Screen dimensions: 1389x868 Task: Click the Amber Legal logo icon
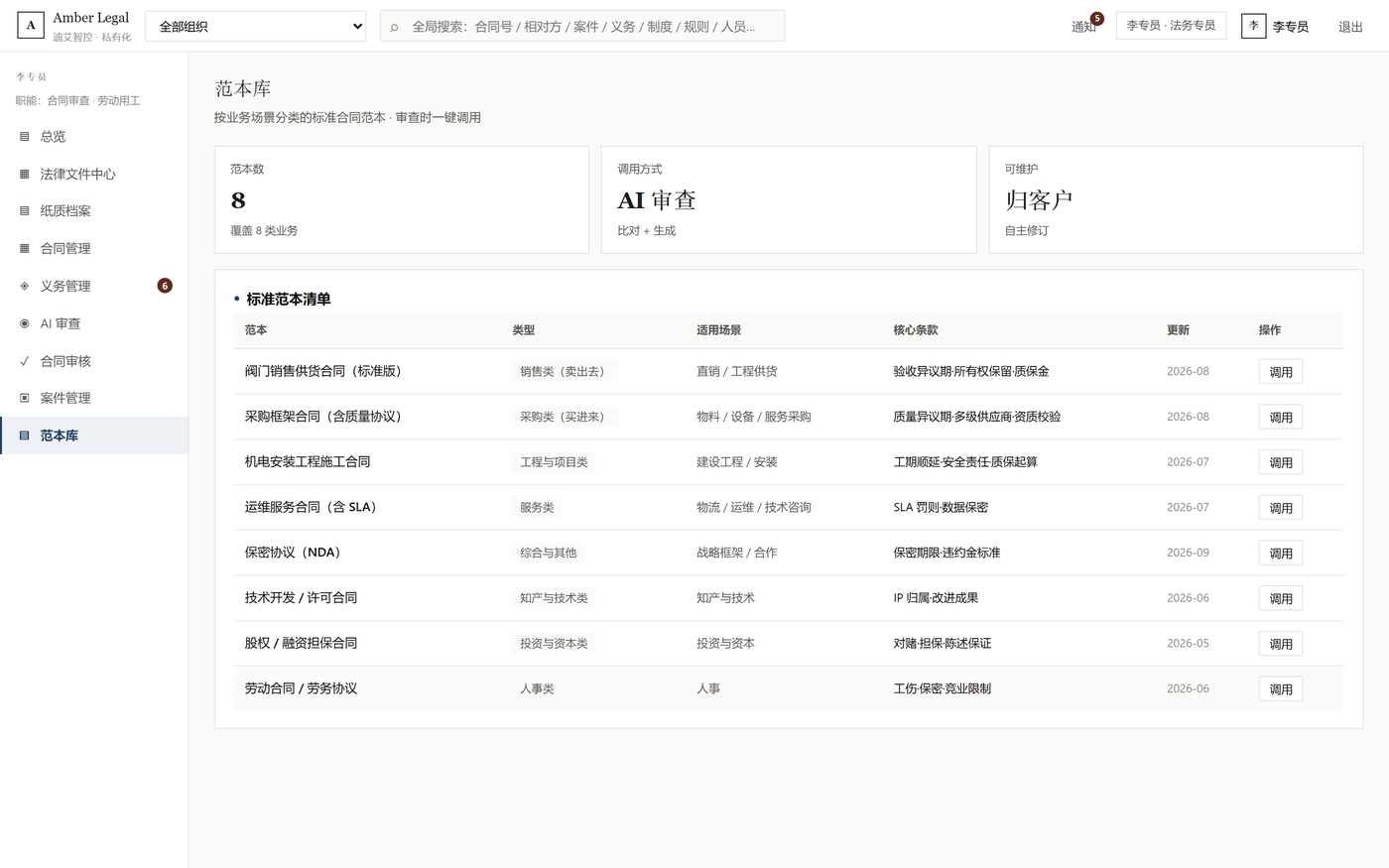coord(31,26)
